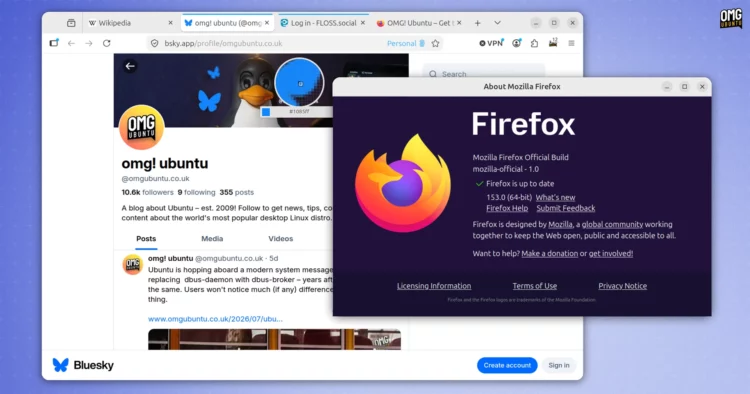Expand the list all tabs chevron

[x=497, y=23]
